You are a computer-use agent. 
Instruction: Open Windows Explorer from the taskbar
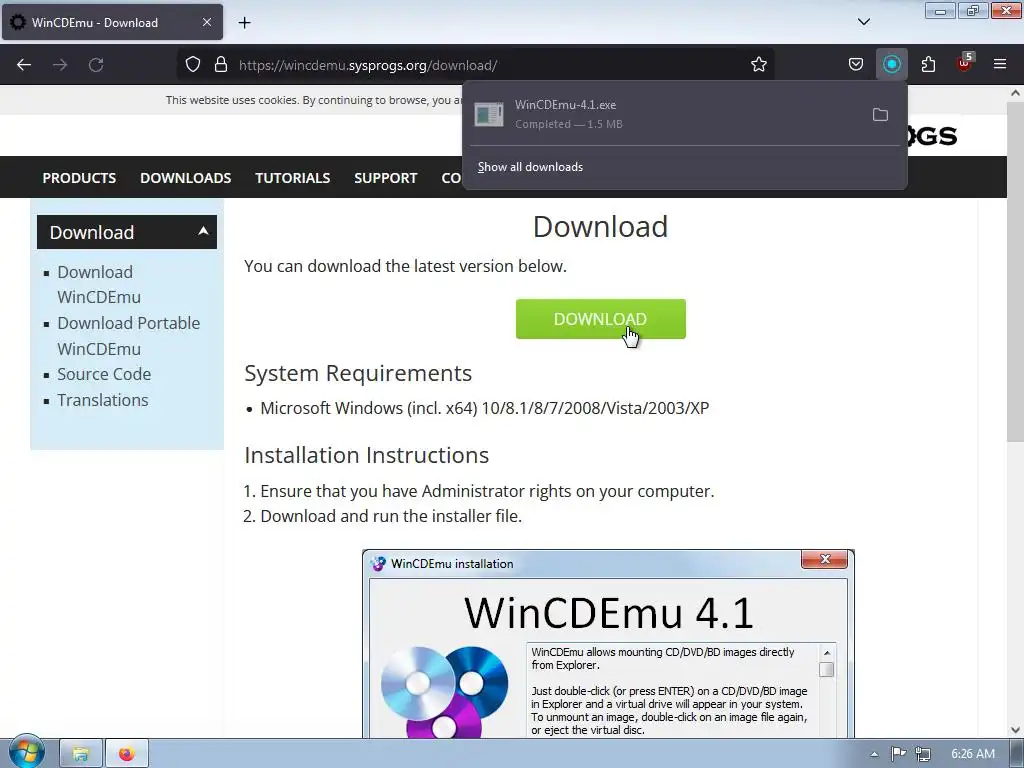81,754
